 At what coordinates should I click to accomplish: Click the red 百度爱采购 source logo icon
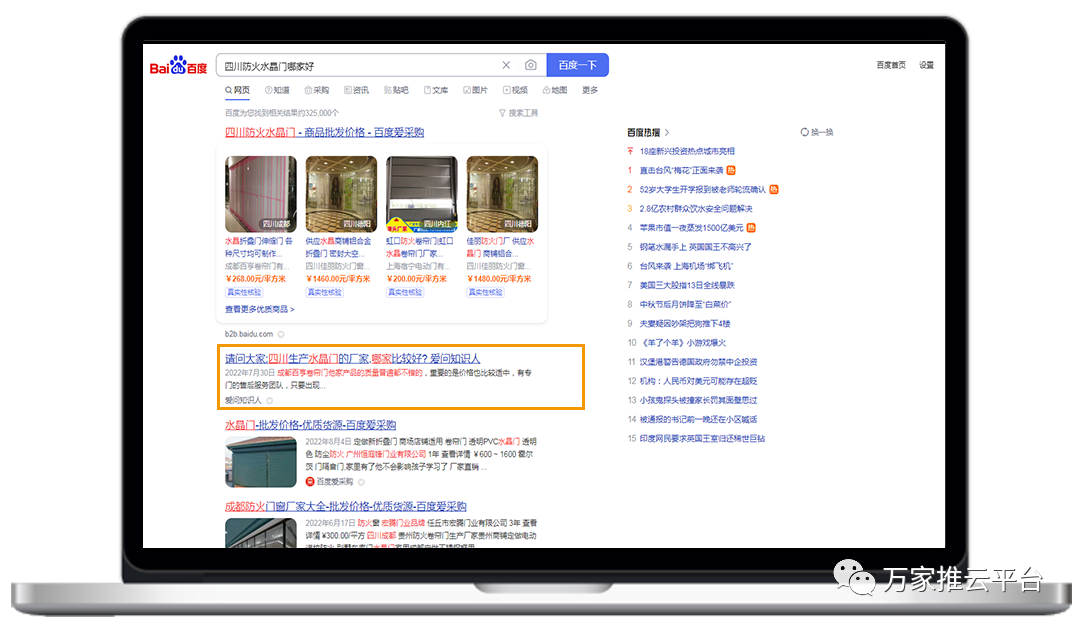310,481
